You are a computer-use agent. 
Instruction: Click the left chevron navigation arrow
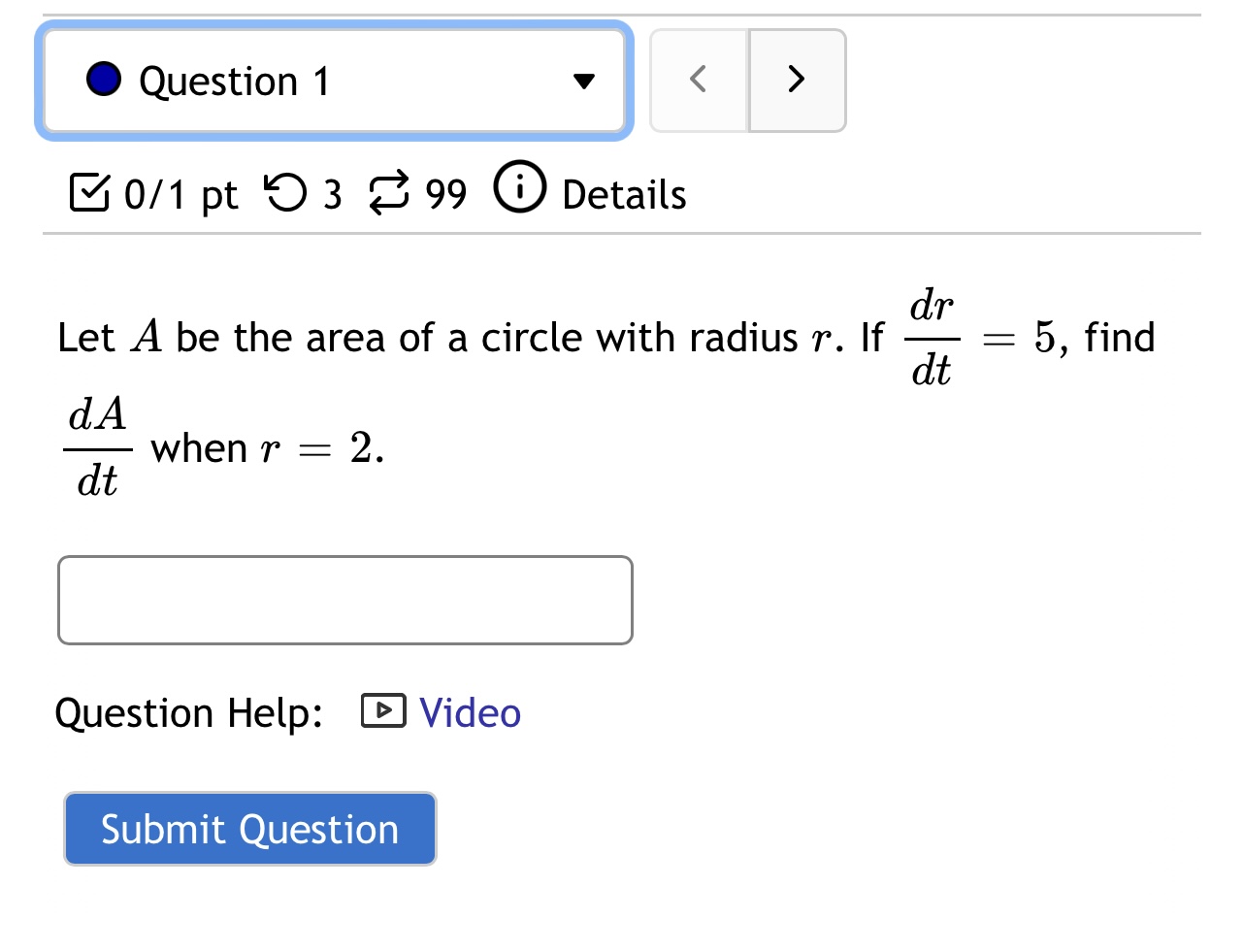pyautogui.click(x=698, y=81)
